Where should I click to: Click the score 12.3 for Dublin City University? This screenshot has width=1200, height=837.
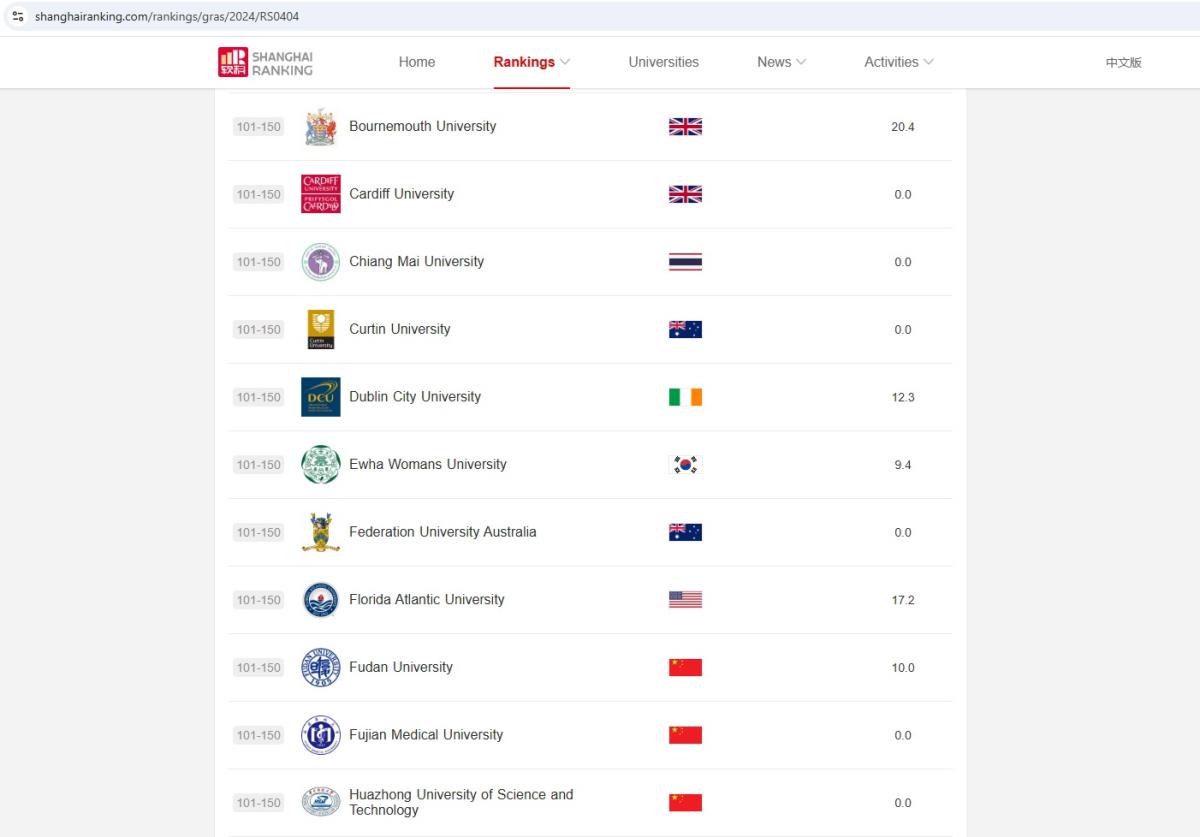(x=903, y=397)
